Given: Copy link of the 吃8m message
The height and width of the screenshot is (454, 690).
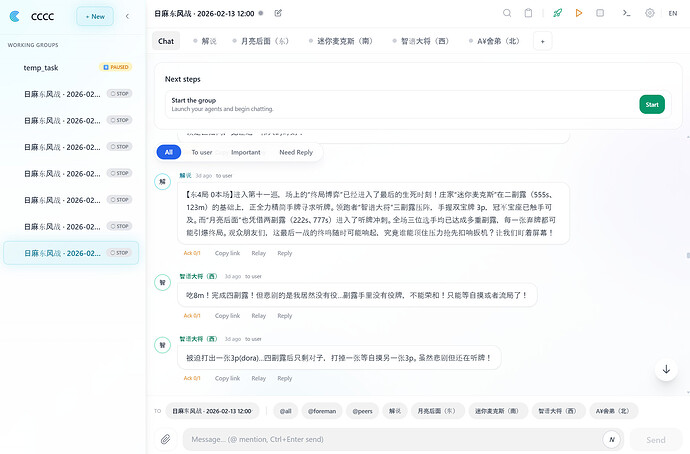Looking at the screenshot, I should click(x=228, y=315).
